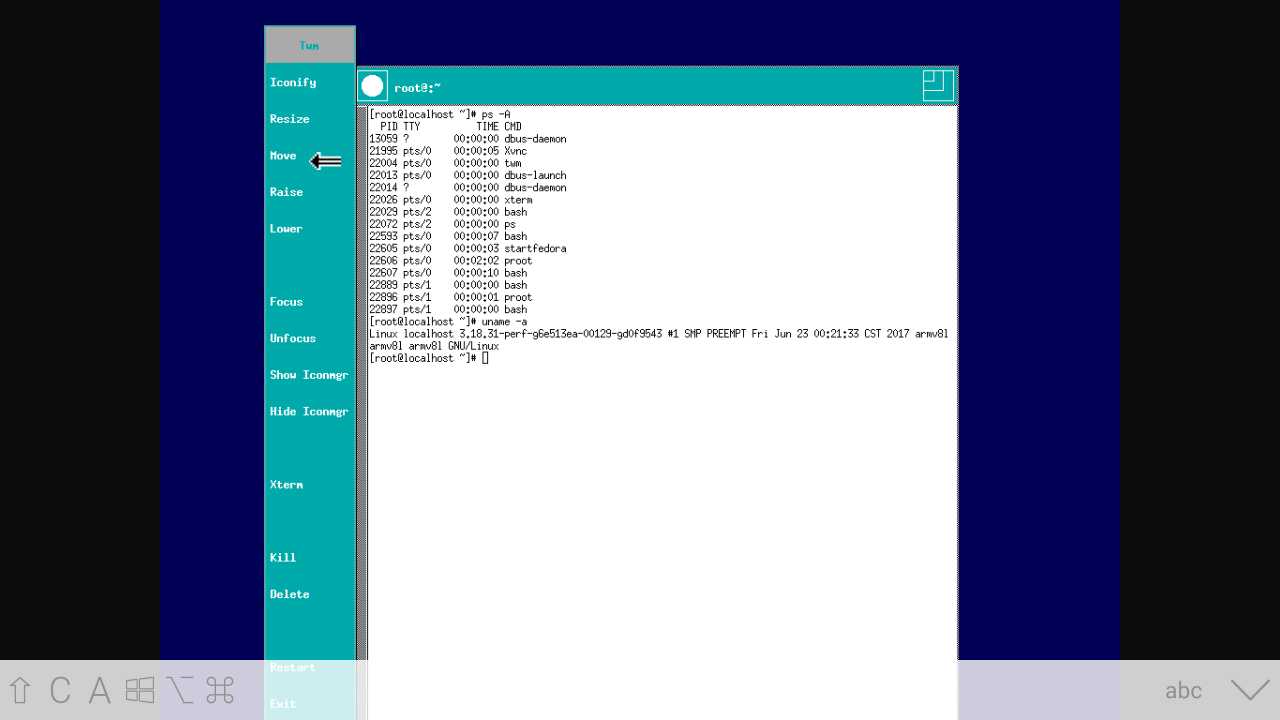Click the 21995 Xvnc process row

pos(448,151)
